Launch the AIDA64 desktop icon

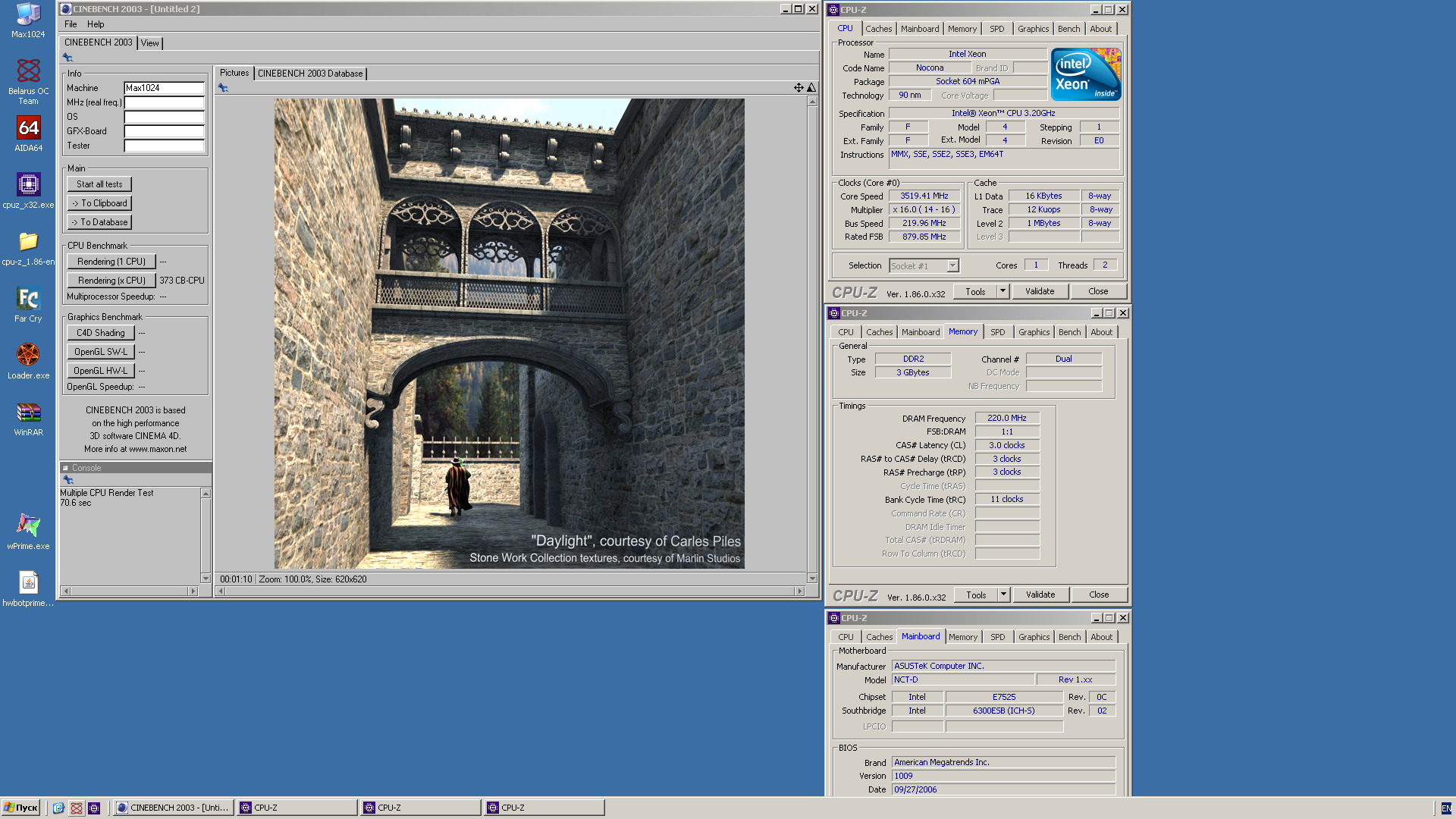point(28,134)
